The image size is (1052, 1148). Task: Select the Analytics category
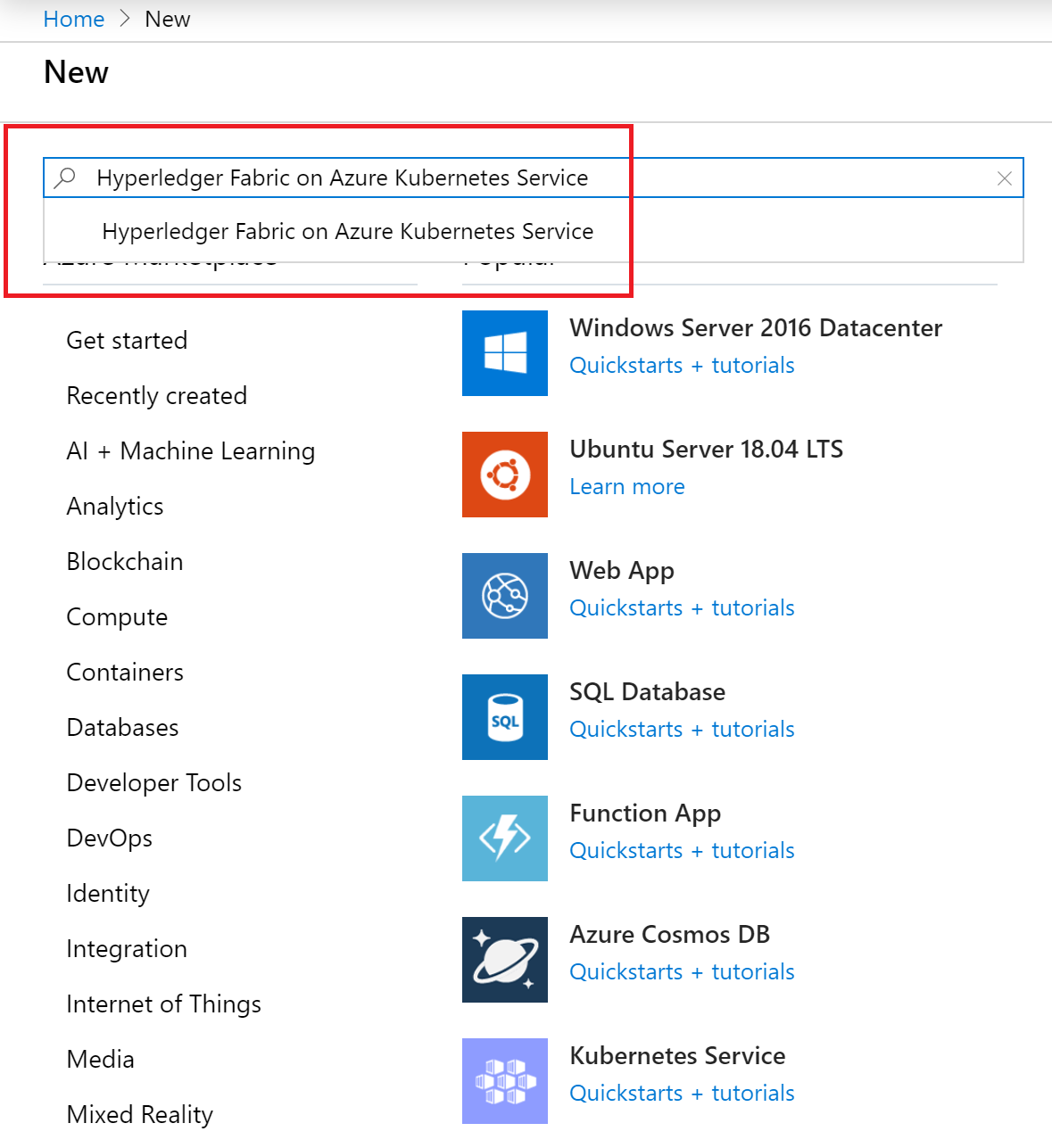(x=115, y=507)
